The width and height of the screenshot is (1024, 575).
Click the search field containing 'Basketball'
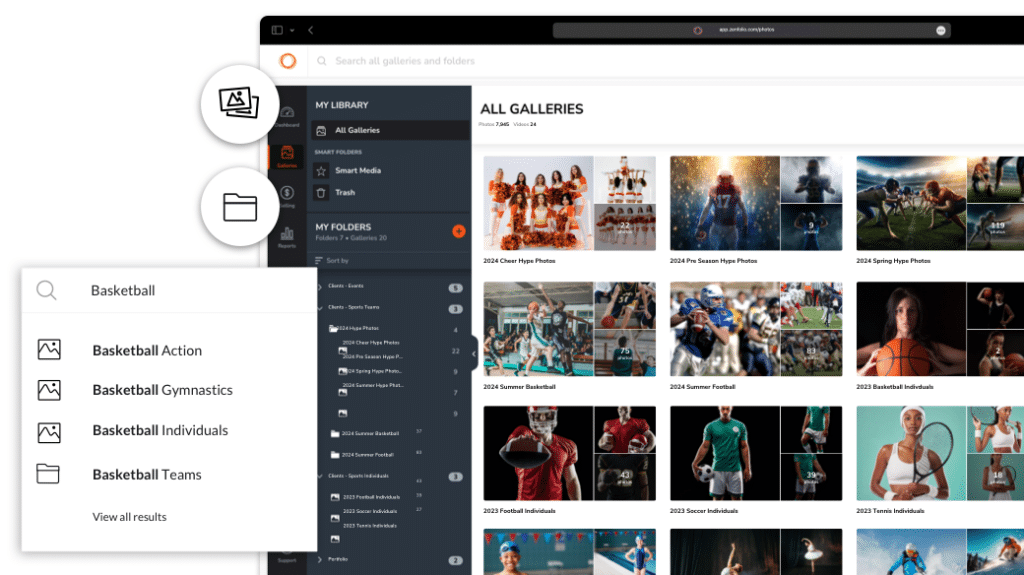(x=169, y=290)
